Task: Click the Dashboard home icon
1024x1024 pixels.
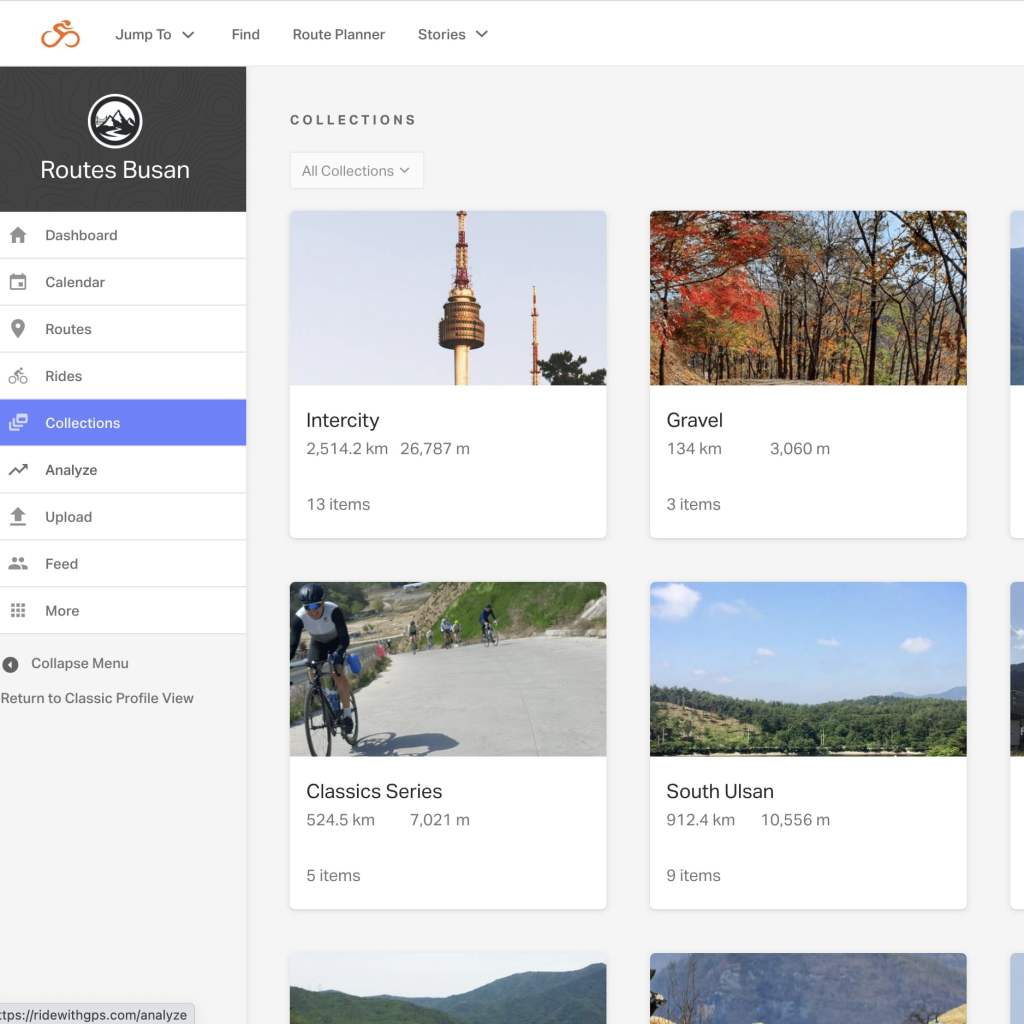Action: (x=18, y=235)
